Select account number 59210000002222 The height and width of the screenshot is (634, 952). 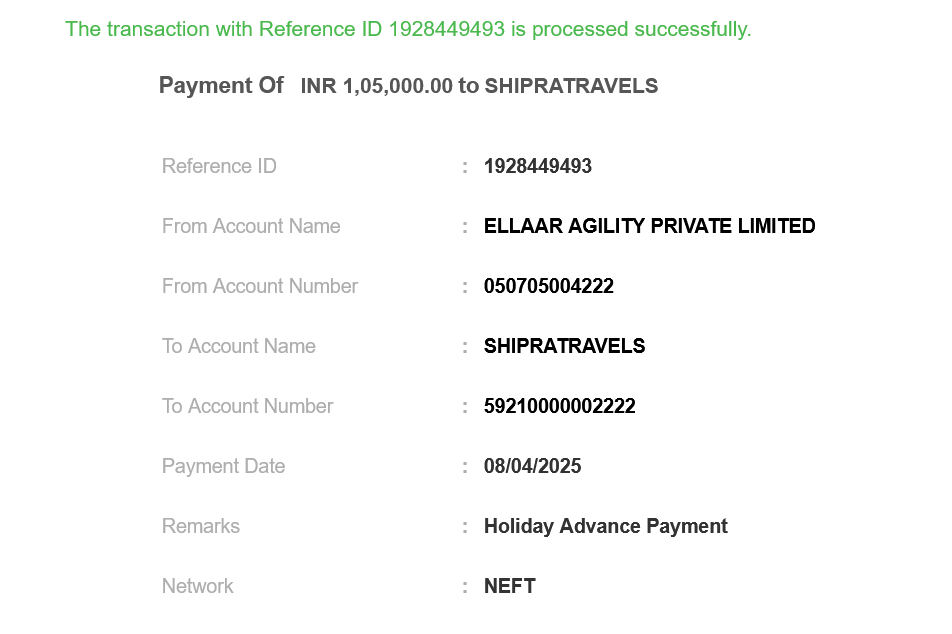559,406
